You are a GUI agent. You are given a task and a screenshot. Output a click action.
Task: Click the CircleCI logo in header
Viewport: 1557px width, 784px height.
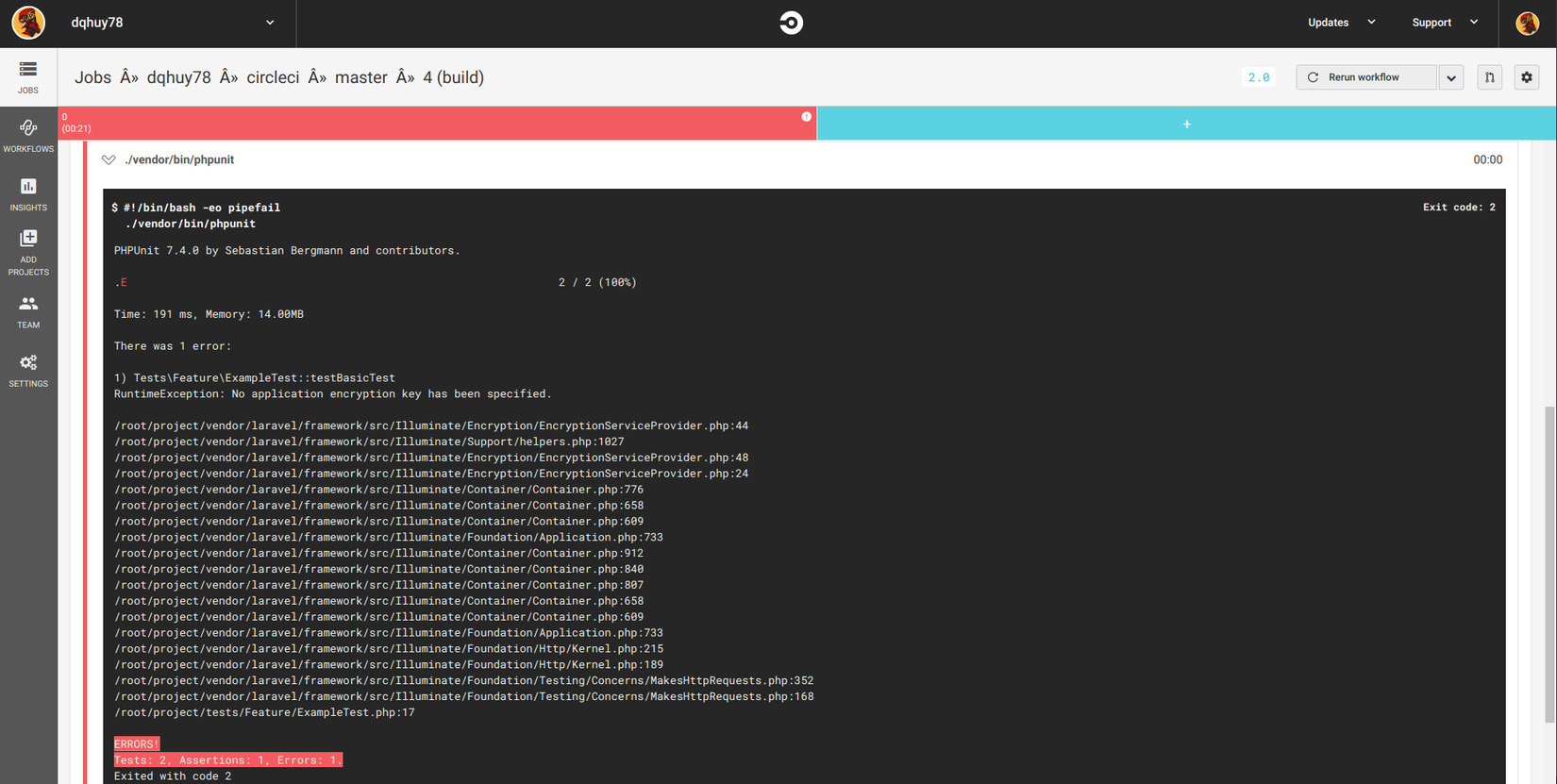[x=791, y=23]
